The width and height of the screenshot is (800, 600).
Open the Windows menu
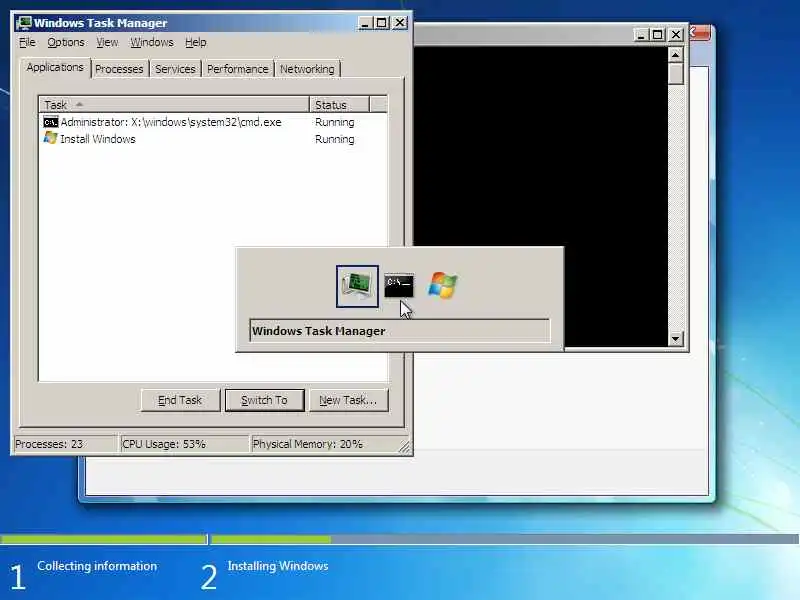click(x=152, y=42)
